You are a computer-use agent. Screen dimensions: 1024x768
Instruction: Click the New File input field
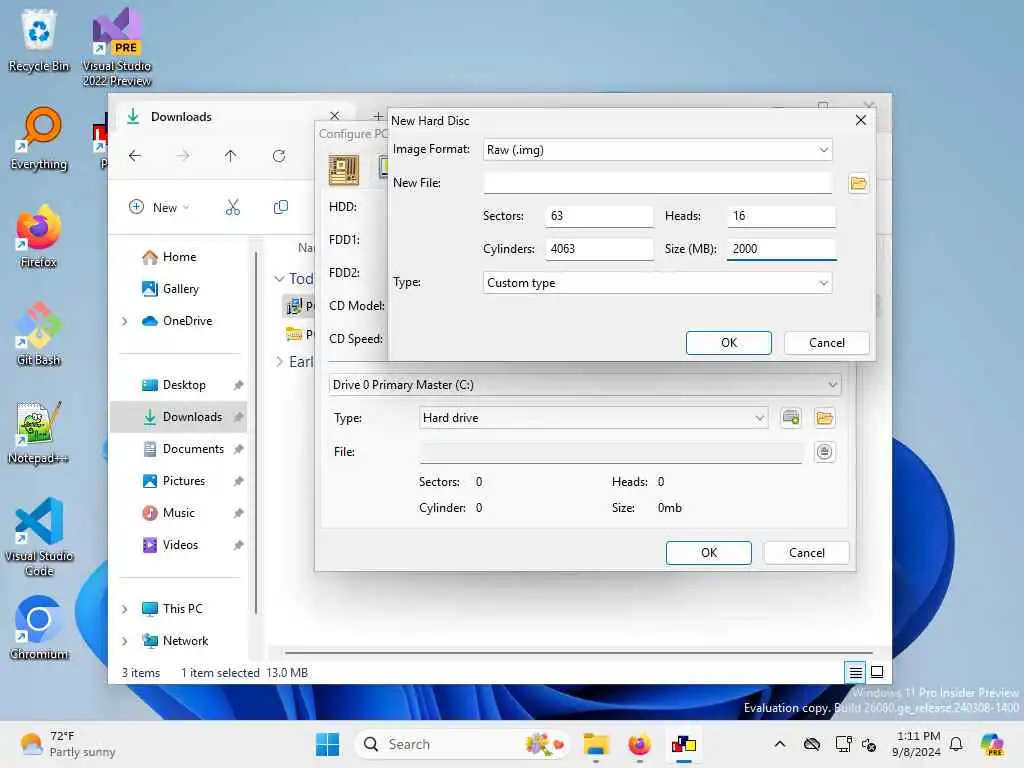pos(658,183)
